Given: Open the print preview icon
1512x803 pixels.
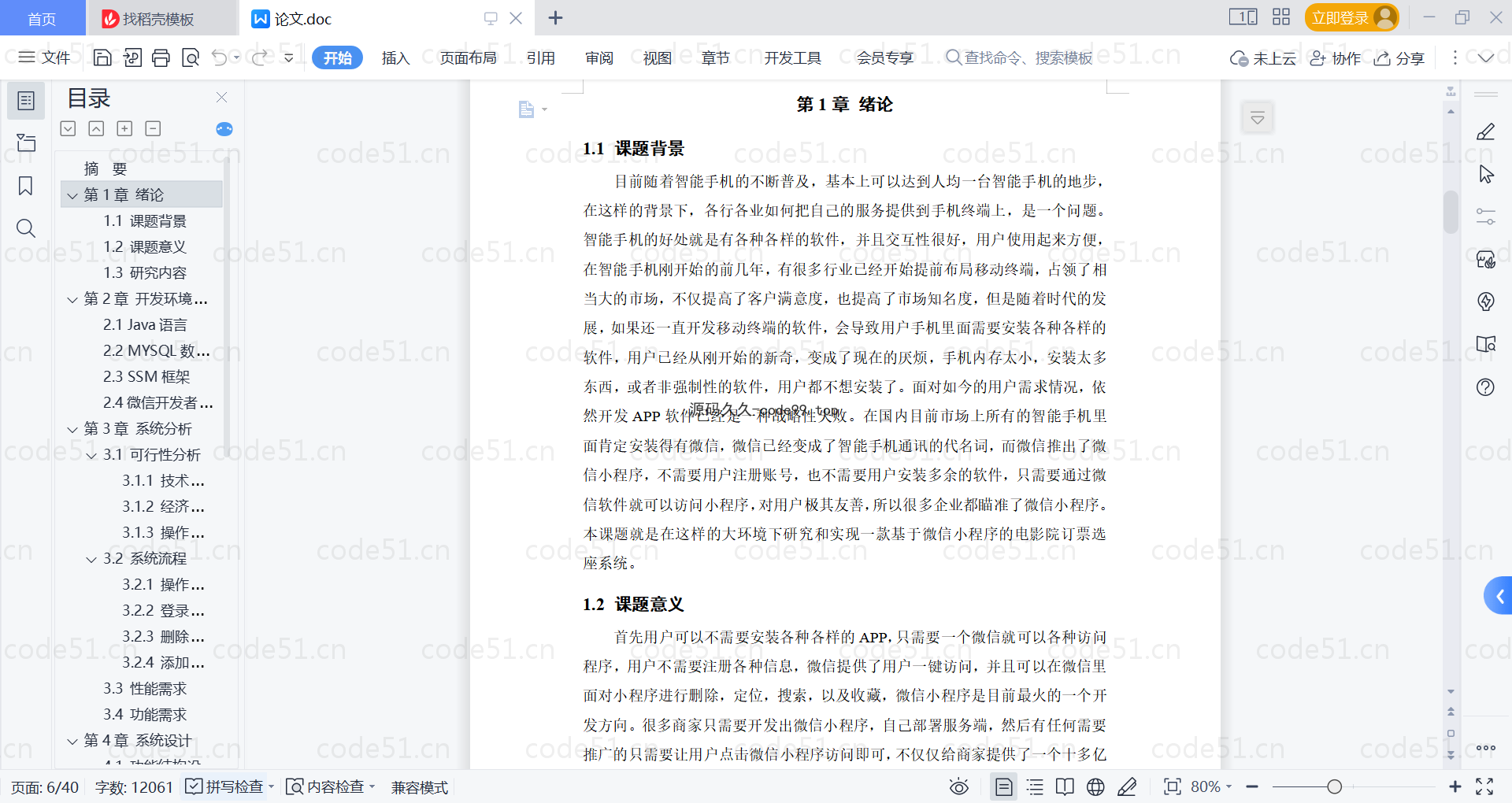Looking at the screenshot, I should pyautogui.click(x=190, y=57).
